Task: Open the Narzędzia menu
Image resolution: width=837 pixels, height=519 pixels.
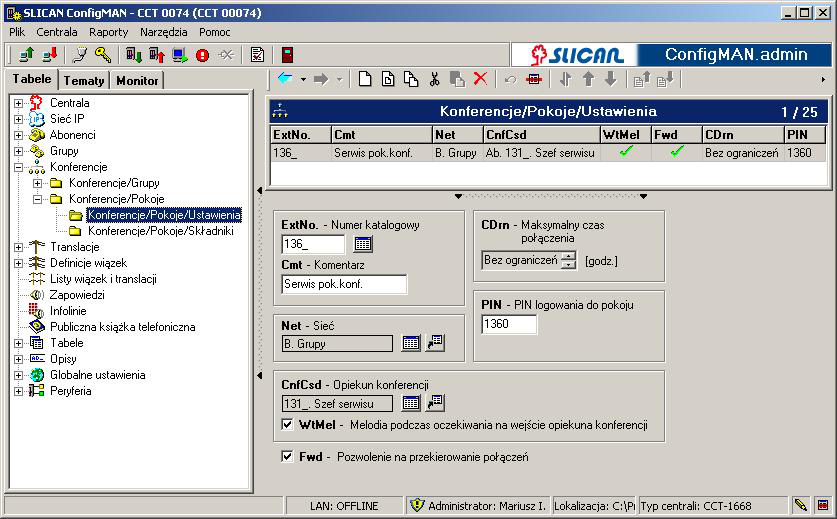Action: coord(163,32)
